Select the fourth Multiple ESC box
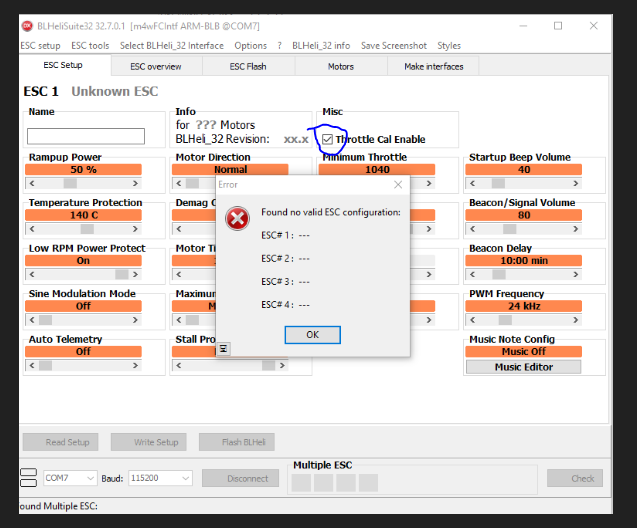 coord(368,483)
